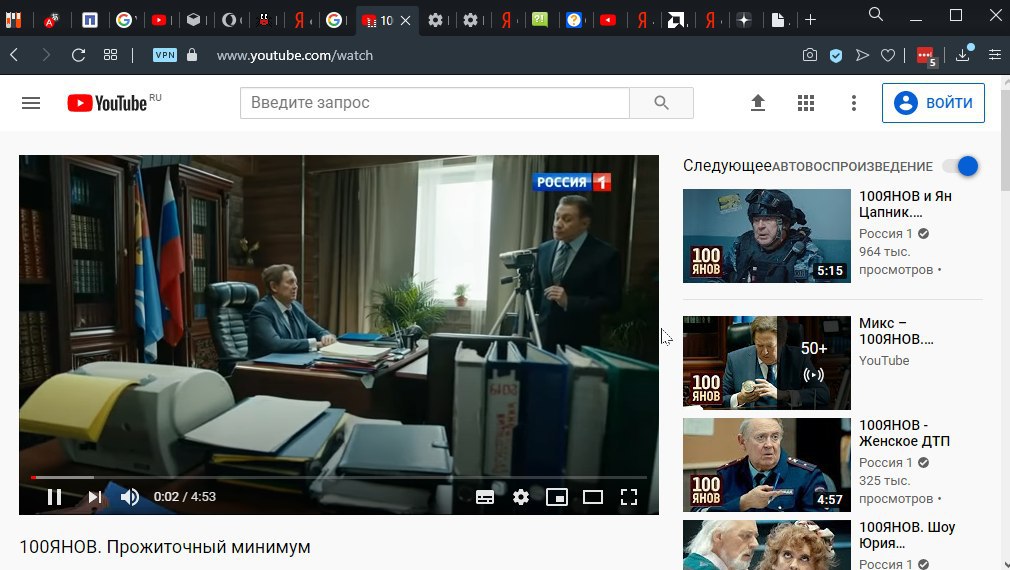The image size is (1010, 570).
Task: Open Россия 1 channel under Женское ДТП
Action: (x=886, y=462)
